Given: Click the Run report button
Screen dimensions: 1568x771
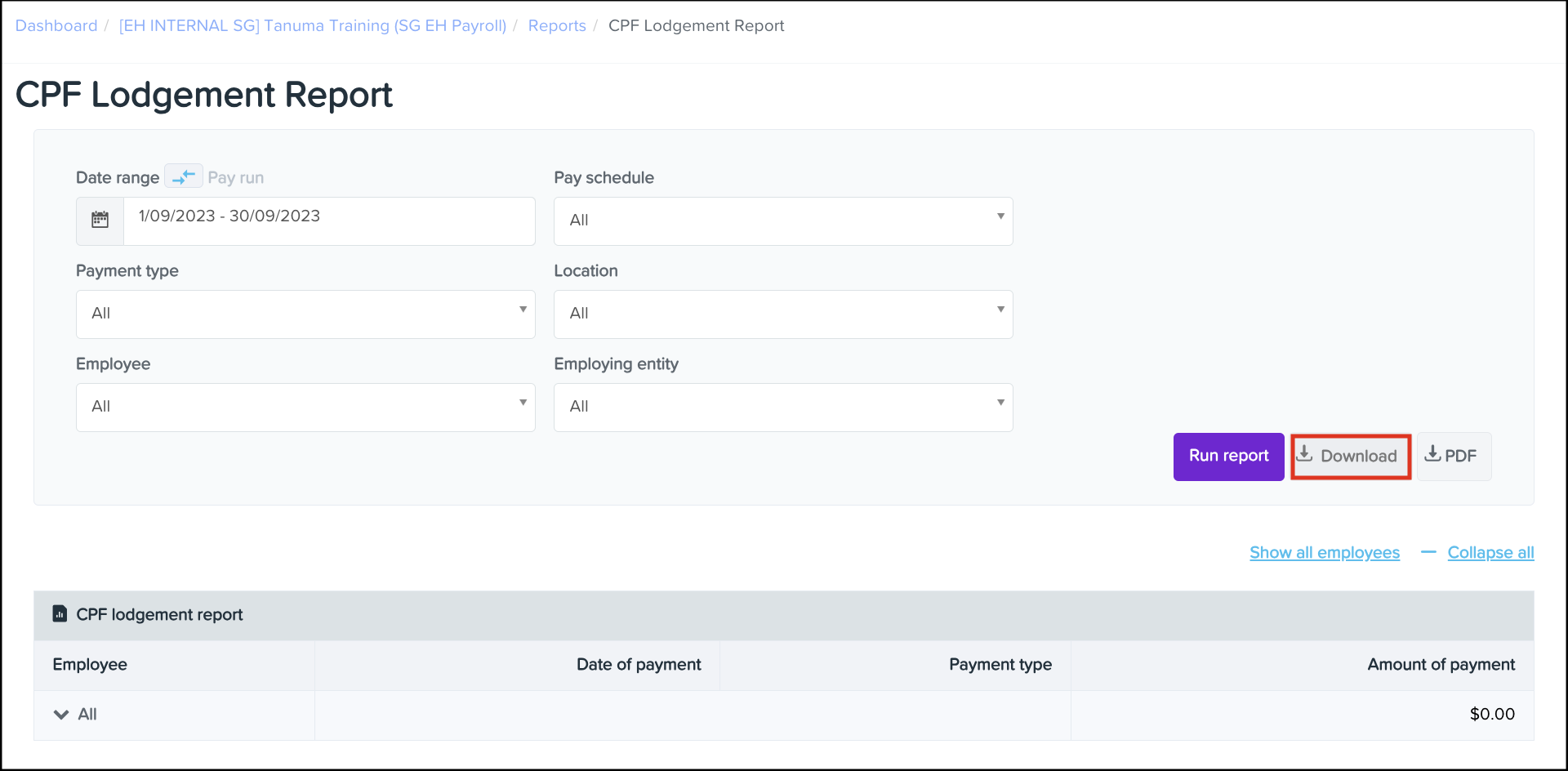Looking at the screenshot, I should (x=1228, y=457).
